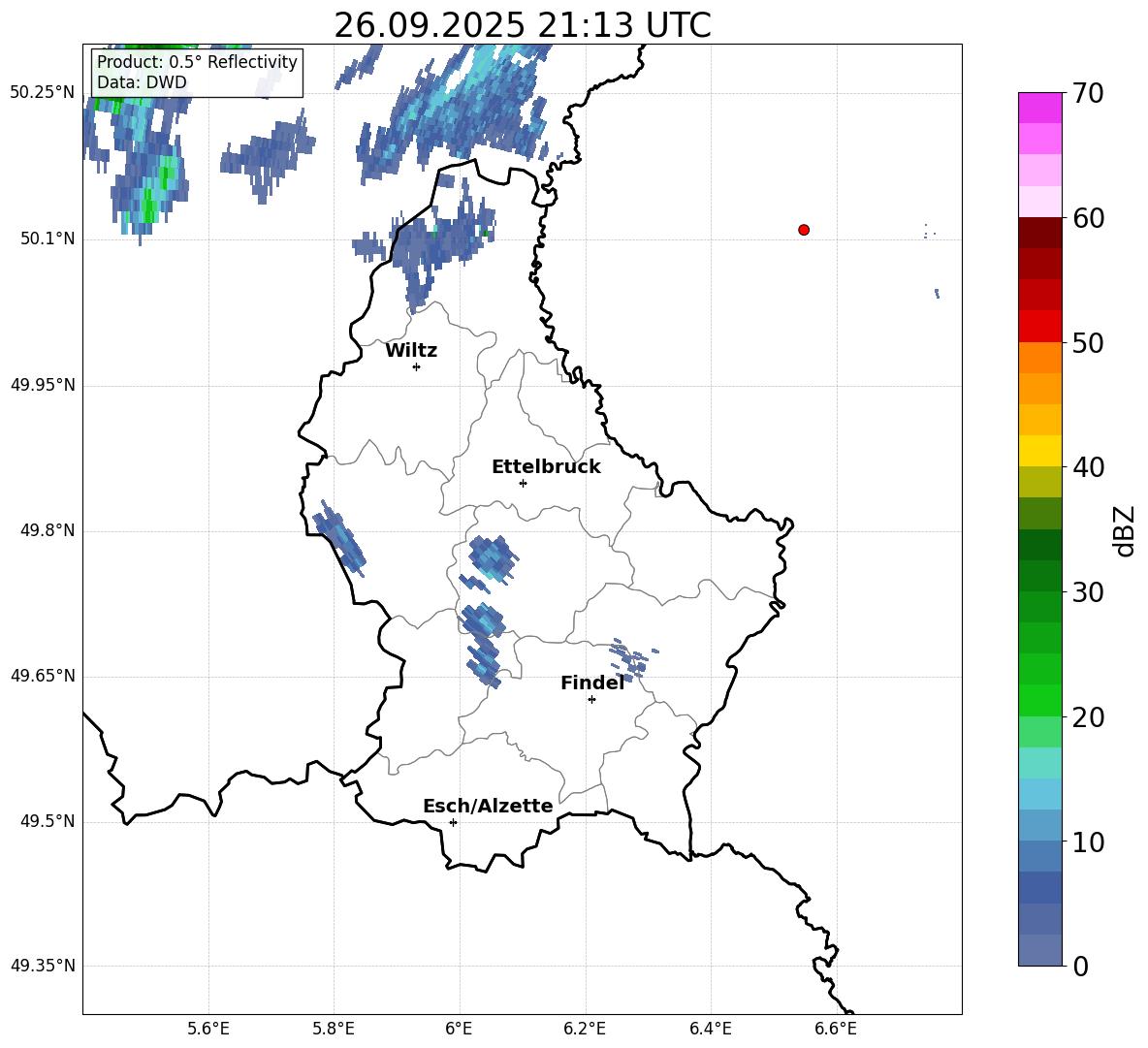Pick the yellow colorbar segment at 40

(1040, 451)
